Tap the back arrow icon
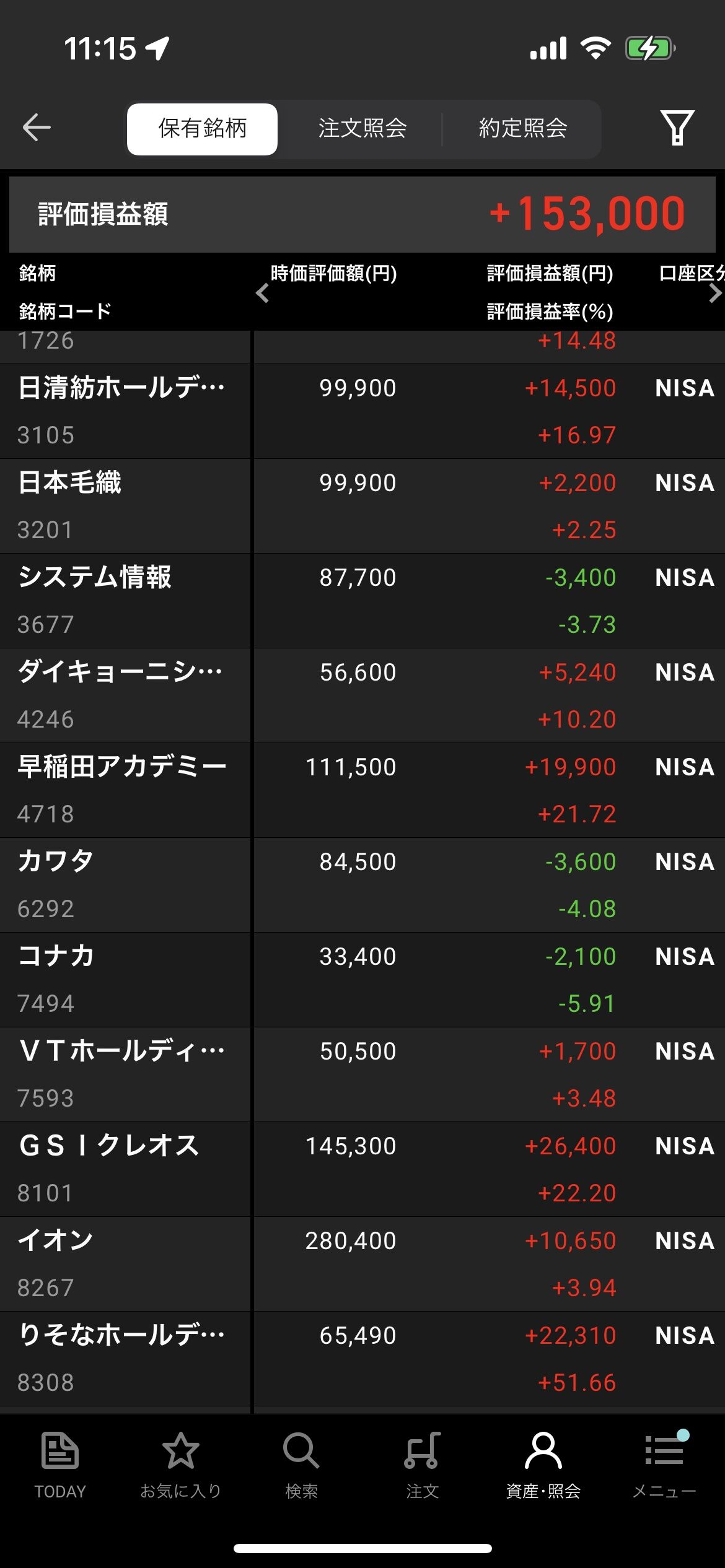Viewport: 725px width, 1568px height. (37, 128)
